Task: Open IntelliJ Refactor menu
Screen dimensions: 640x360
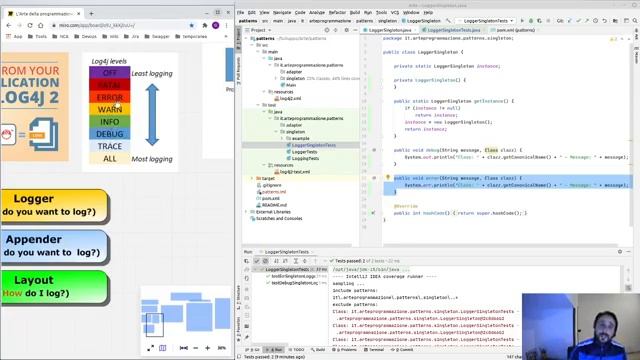Action: click(x=337, y=13)
